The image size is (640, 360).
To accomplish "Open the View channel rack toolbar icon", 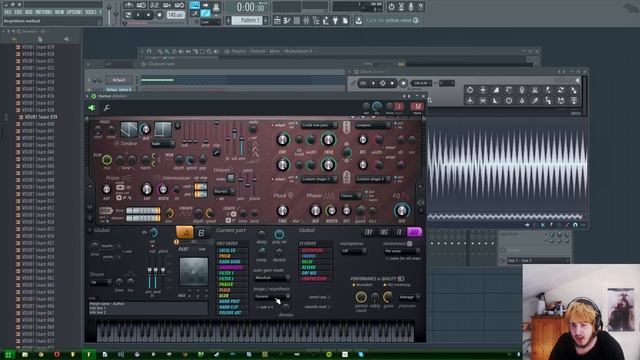I will [x=297, y=20].
